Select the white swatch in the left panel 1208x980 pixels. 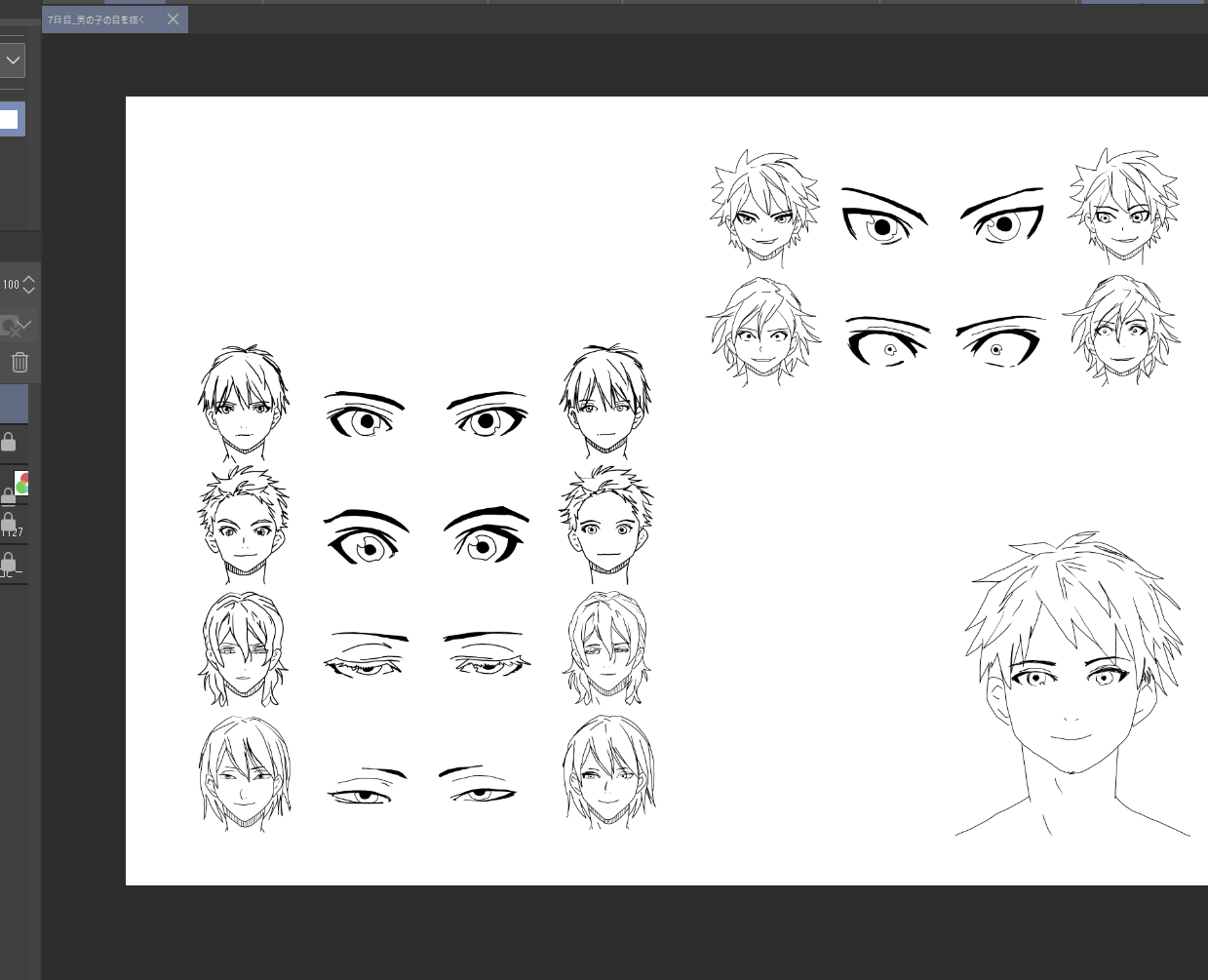pos(9,120)
